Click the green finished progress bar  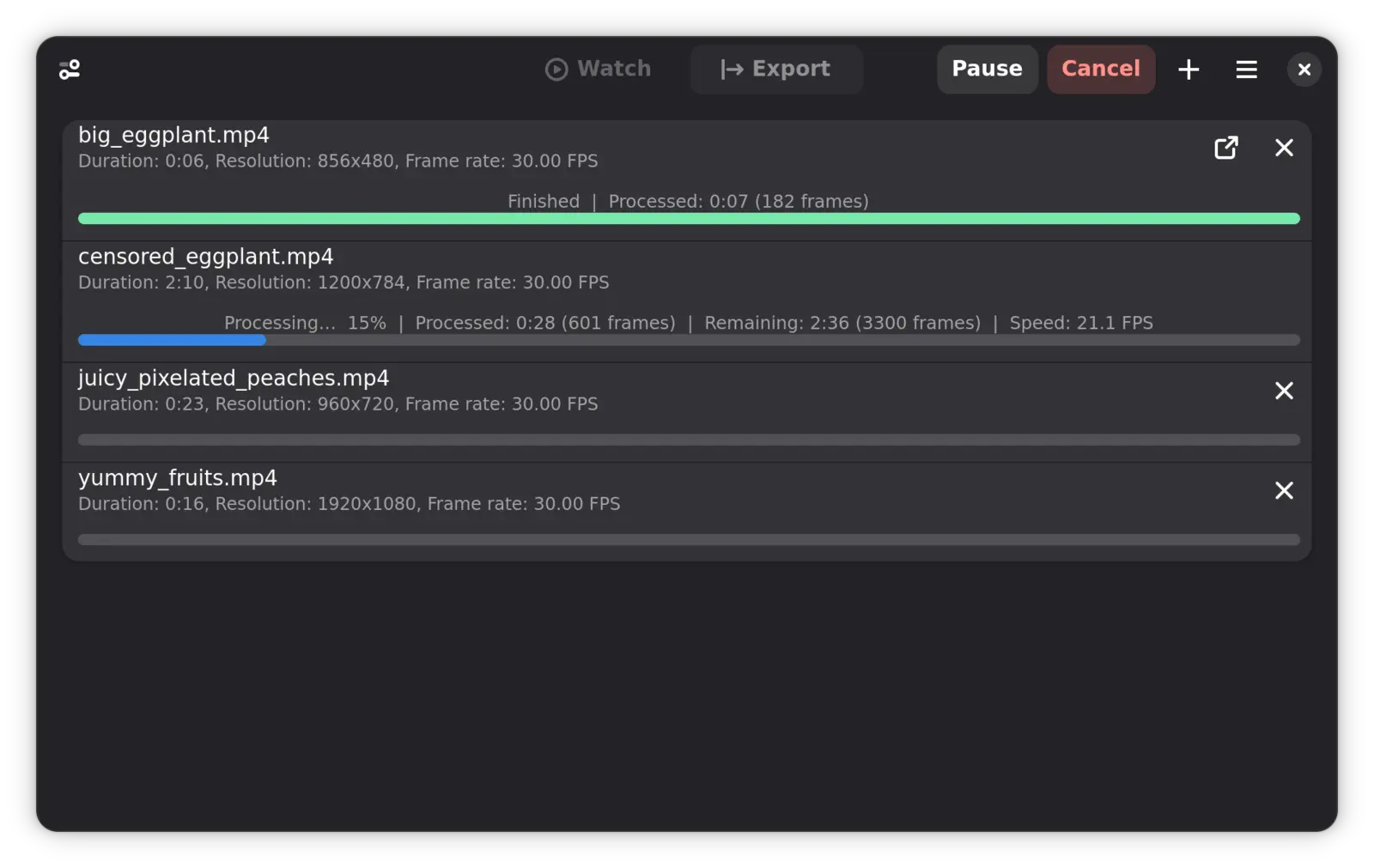click(688, 219)
